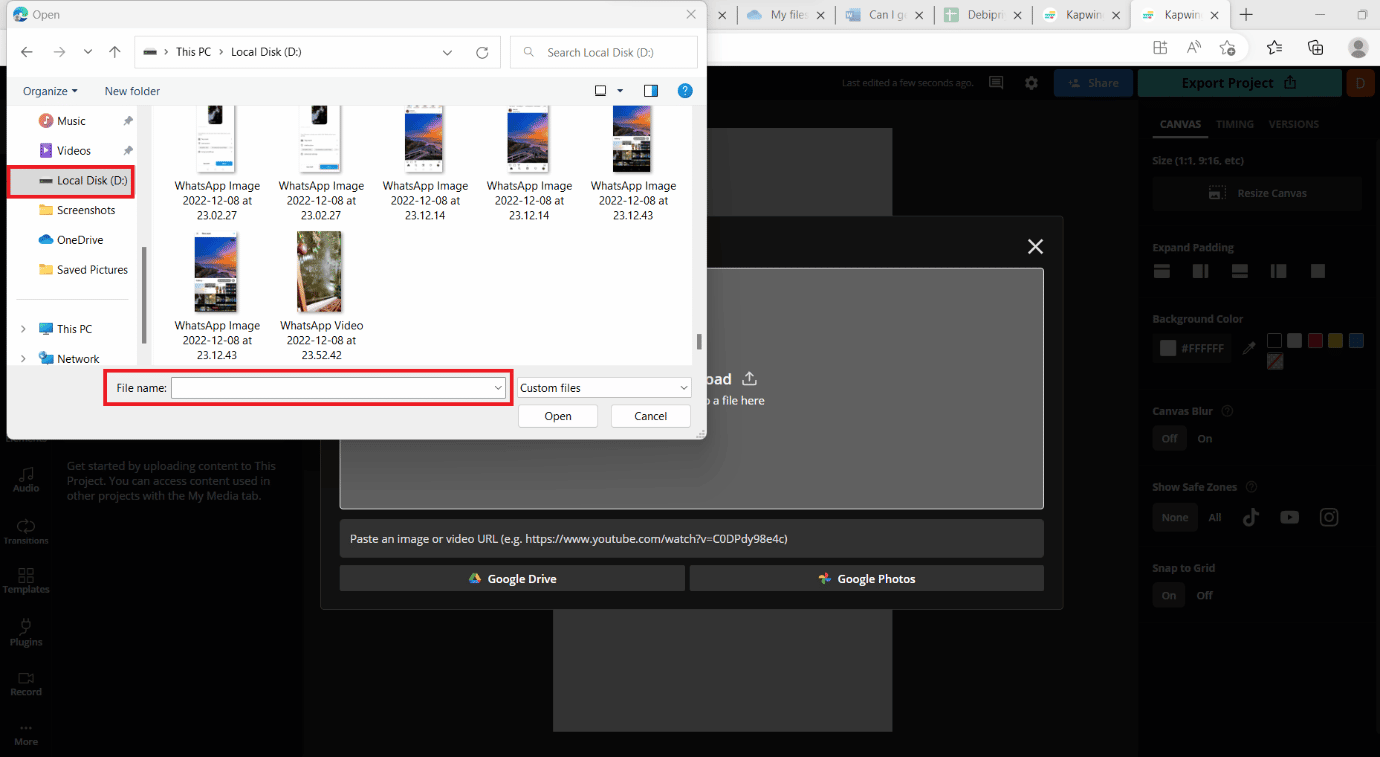Switch to the VERSIONS tab
Viewport: 1380px width, 757px height.
1294,124
